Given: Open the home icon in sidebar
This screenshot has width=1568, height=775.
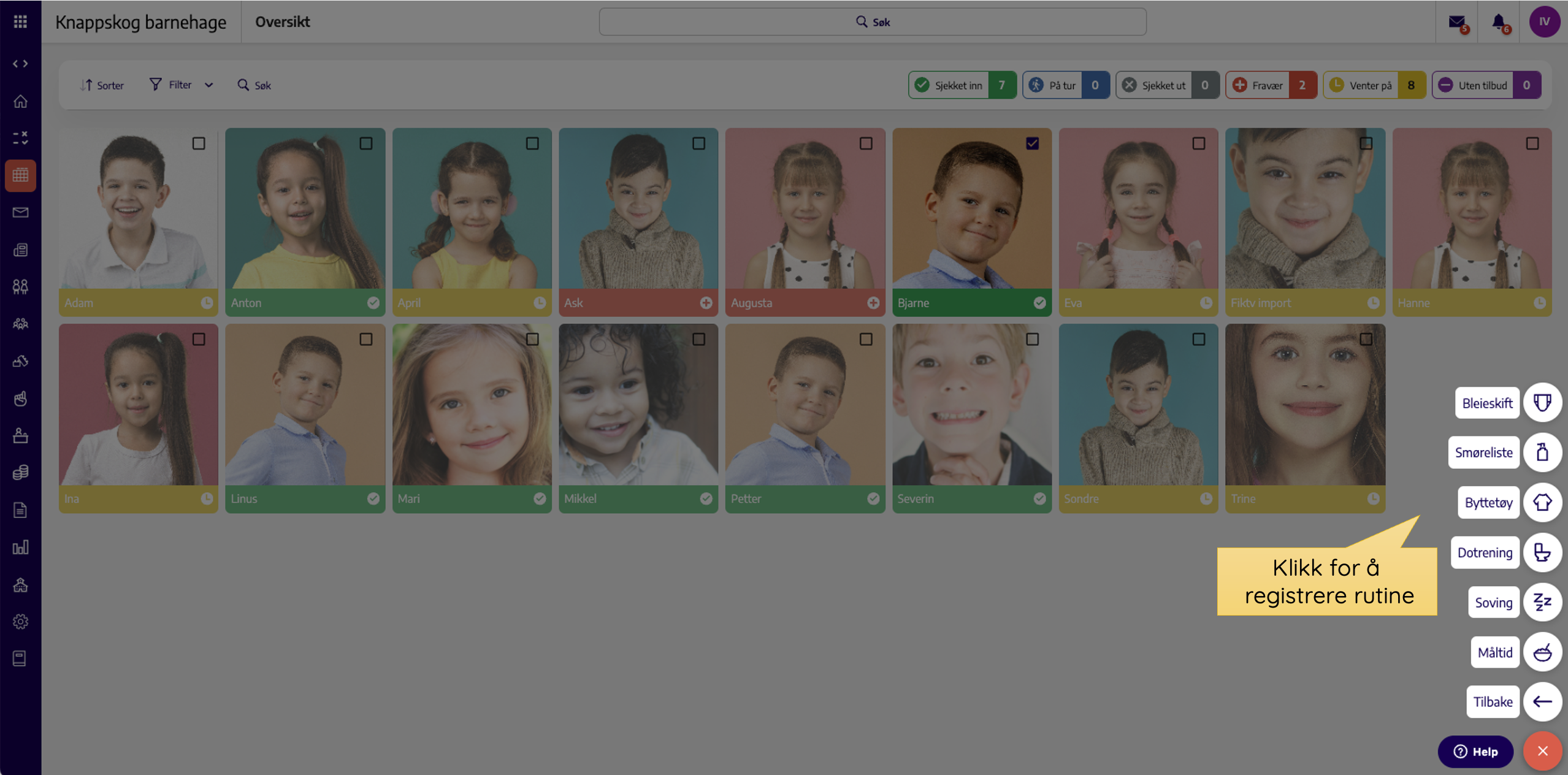Looking at the screenshot, I should (20, 101).
